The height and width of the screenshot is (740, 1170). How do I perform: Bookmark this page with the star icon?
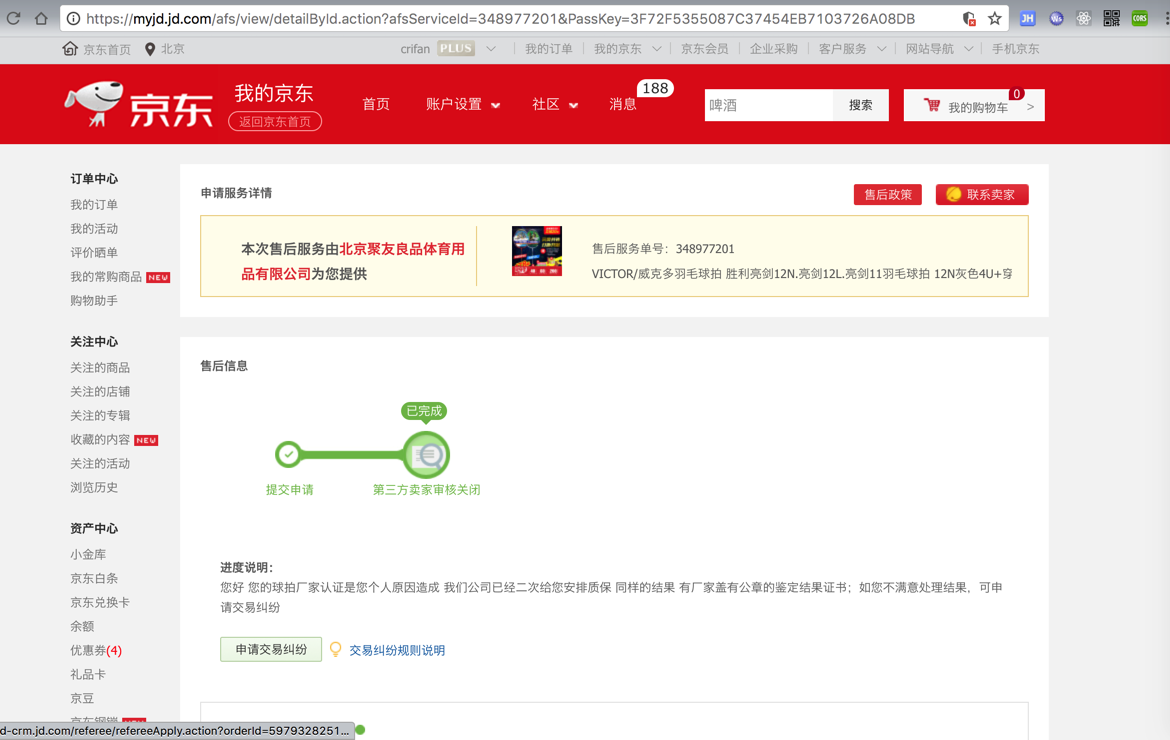pyautogui.click(x=995, y=19)
